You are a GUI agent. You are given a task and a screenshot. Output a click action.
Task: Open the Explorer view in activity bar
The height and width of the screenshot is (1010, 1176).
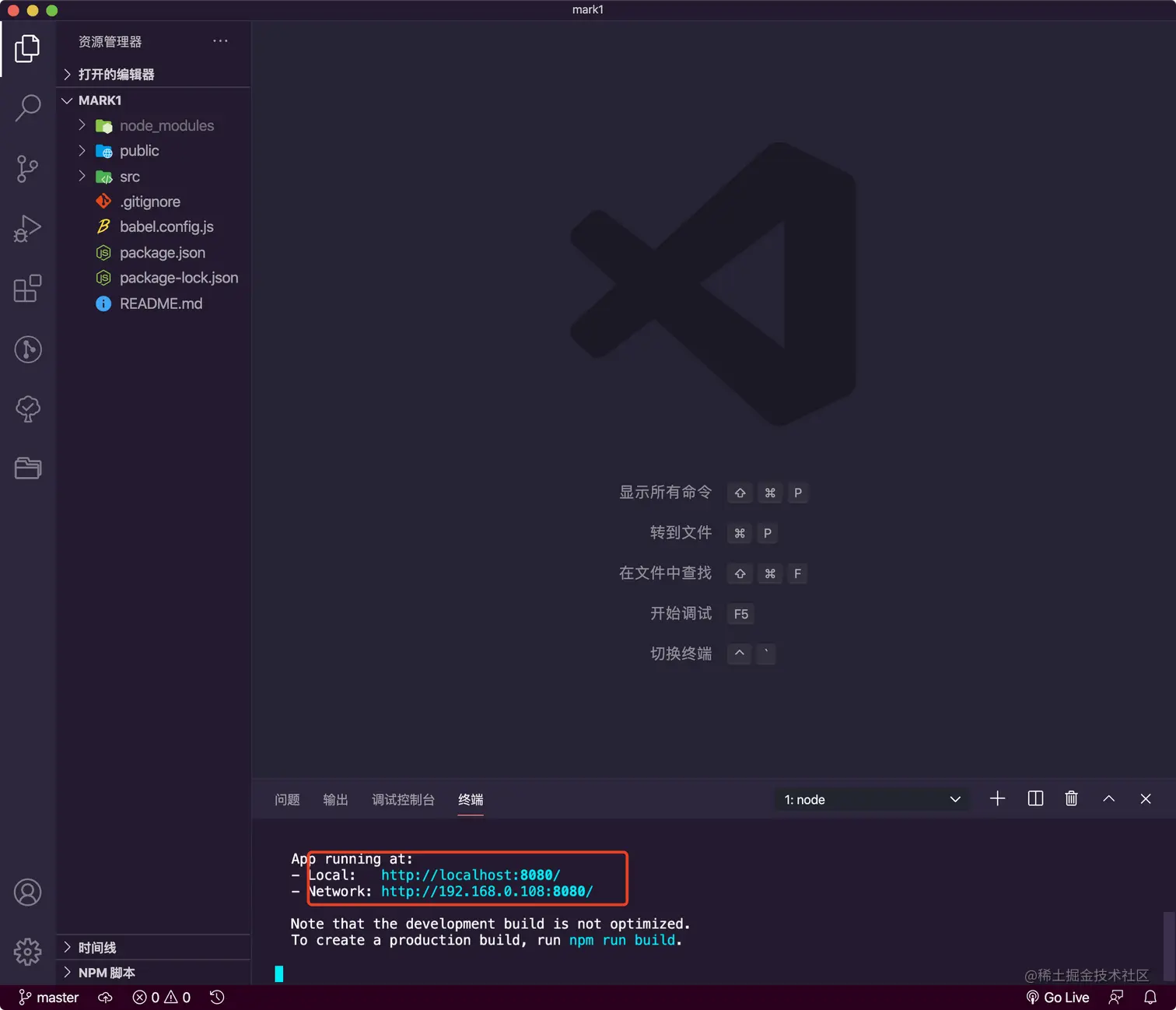(x=27, y=48)
